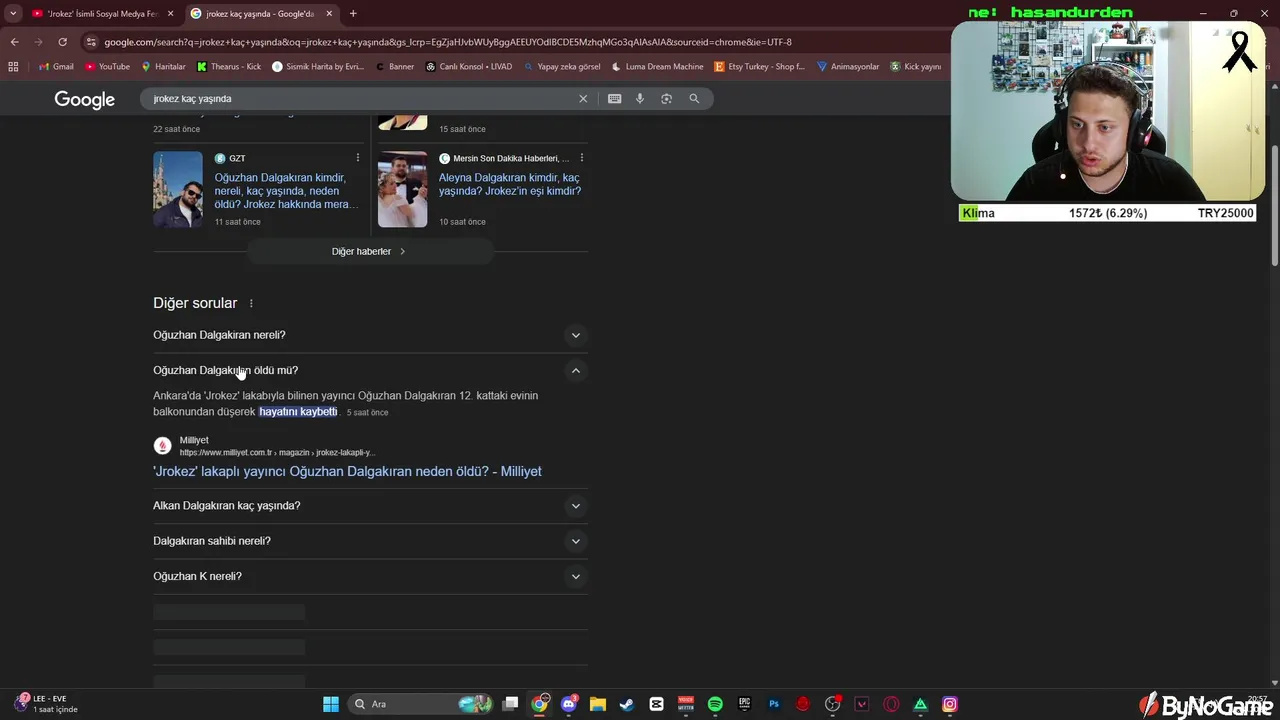This screenshot has width=1280, height=720.
Task: Open the tab search dropdown arrow
Action: [13, 14]
